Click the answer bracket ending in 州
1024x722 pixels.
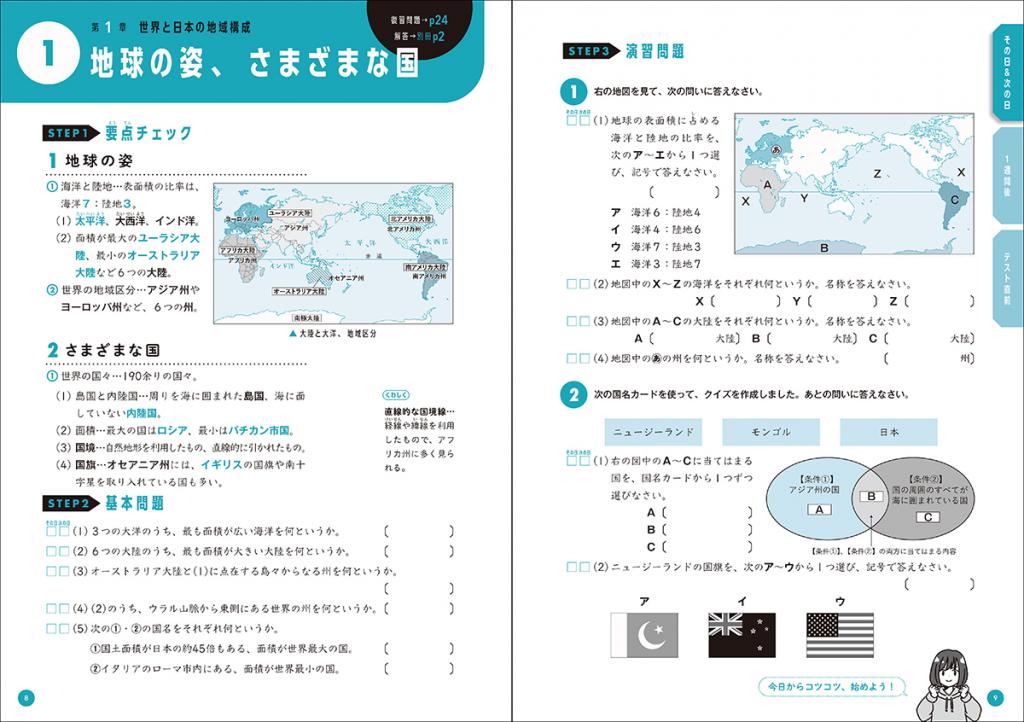pos(929,358)
